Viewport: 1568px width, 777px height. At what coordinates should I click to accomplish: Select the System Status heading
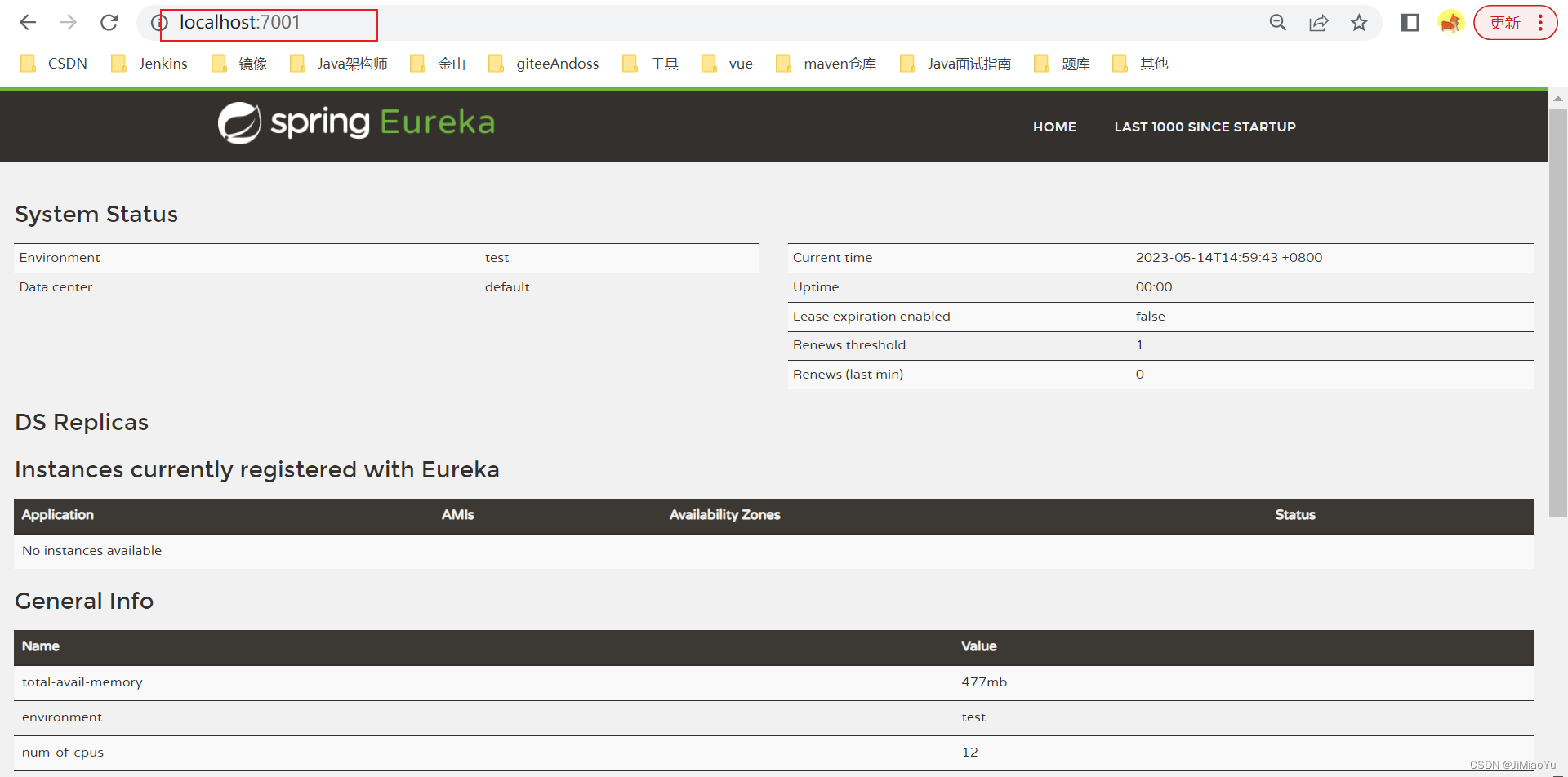(96, 214)
